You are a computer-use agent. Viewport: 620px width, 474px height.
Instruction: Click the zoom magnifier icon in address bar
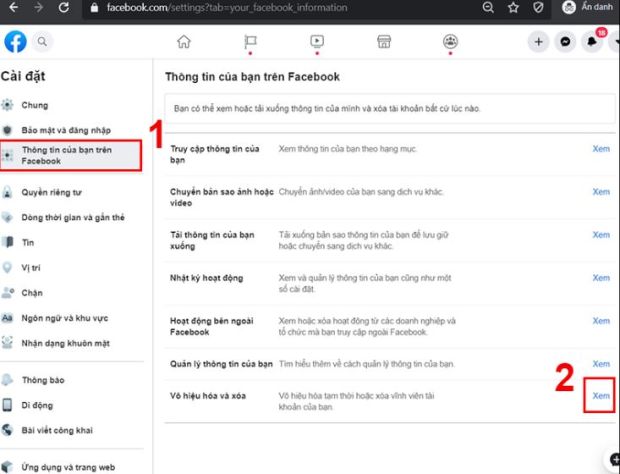(x=488, y=8)
